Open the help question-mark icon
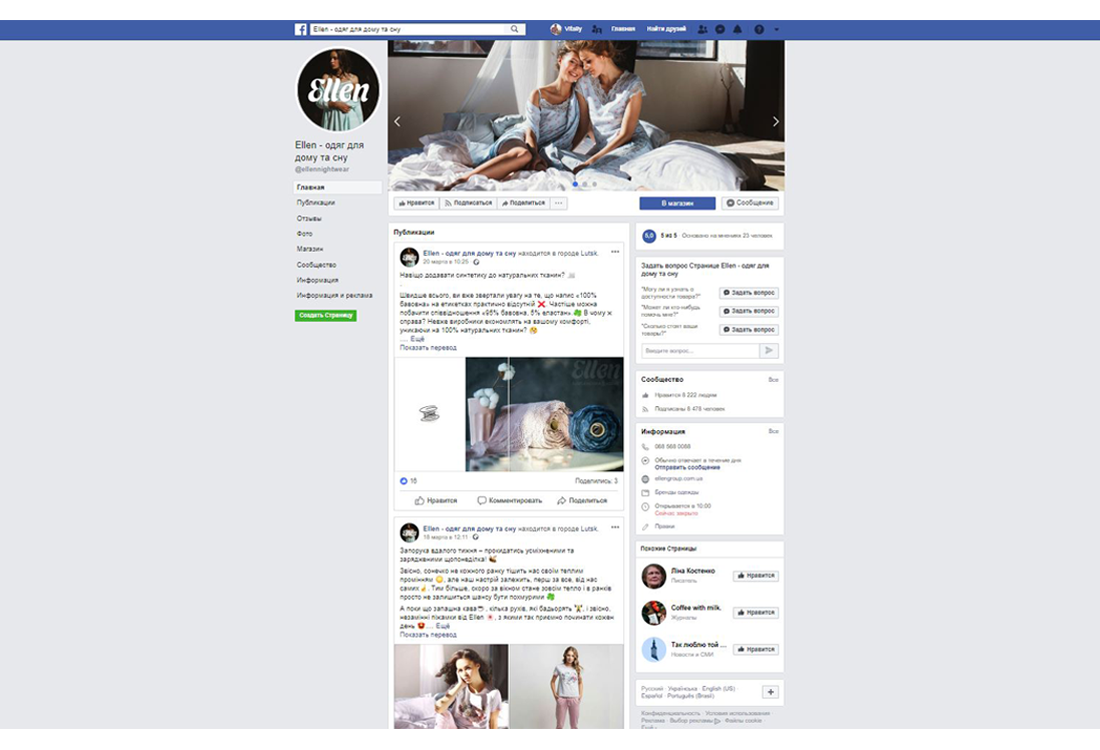This screenshot has height=750, width=1100. (x=759, y=29)
